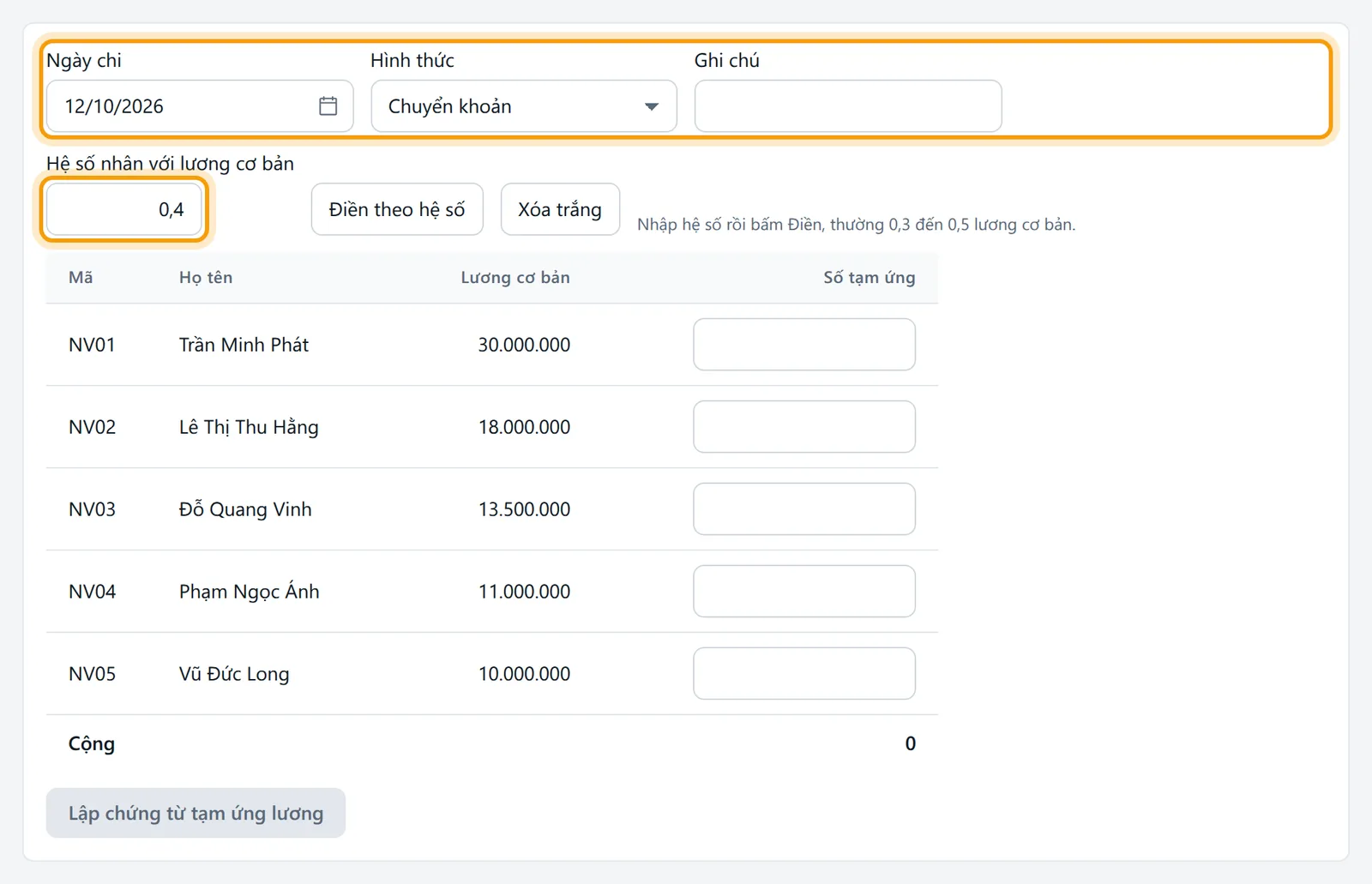Select the hệ số multiplier input showing 0,4
This screenshot has width=1372, height=884.
(x=124, y=209)
